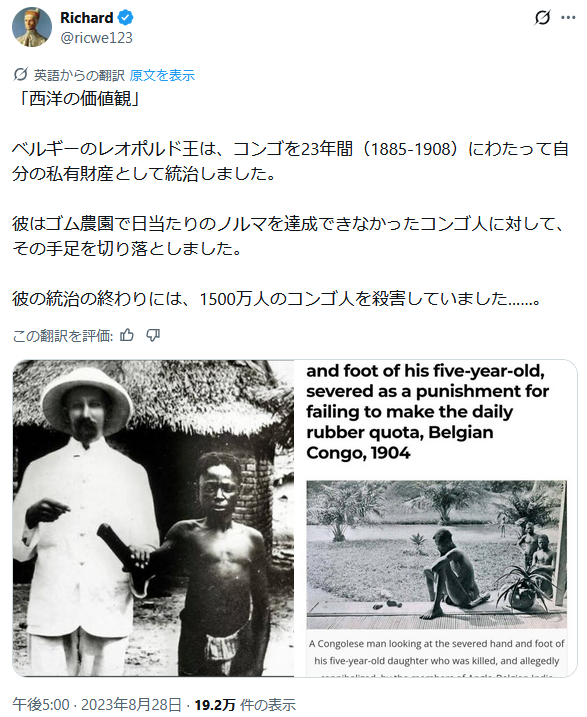Click the 19.2万 view count
Image resolution: width=587 pixels, height=717 pixels.
(x=214, y=705)
